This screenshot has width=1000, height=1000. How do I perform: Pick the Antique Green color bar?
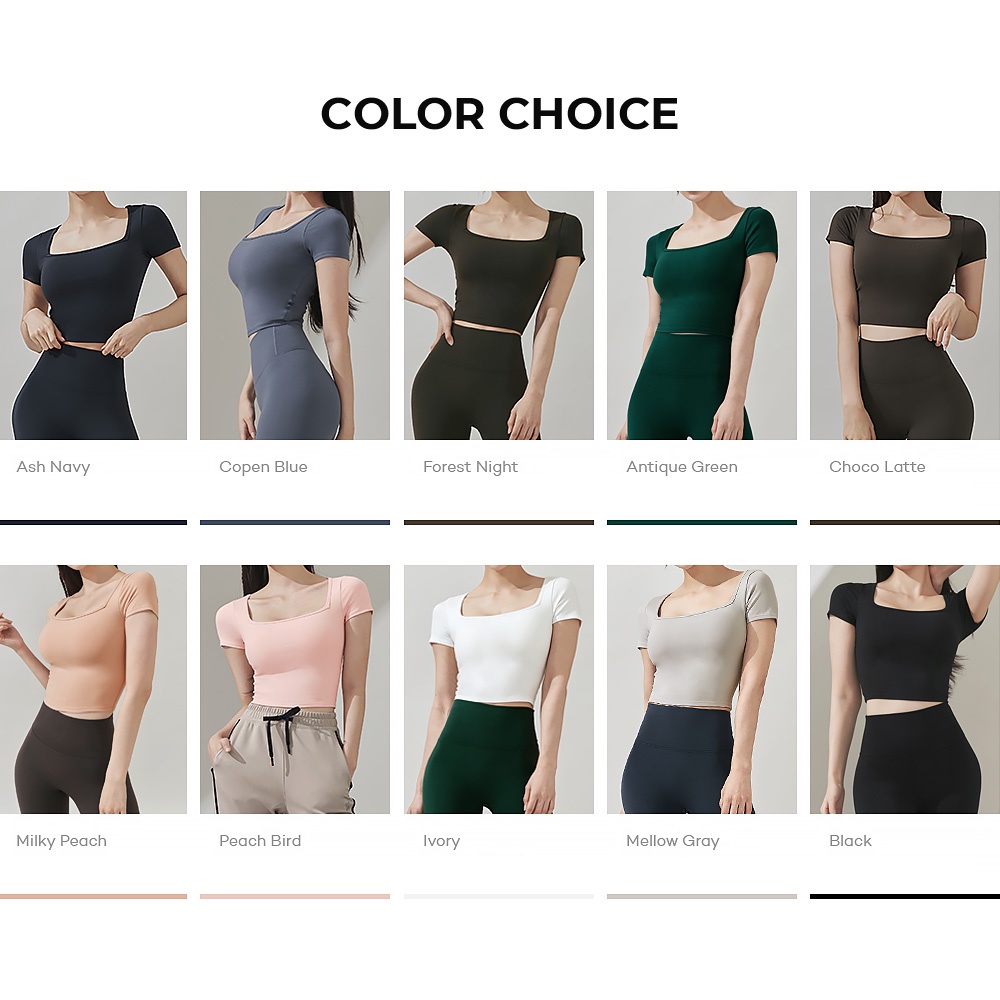pos(702,522)
